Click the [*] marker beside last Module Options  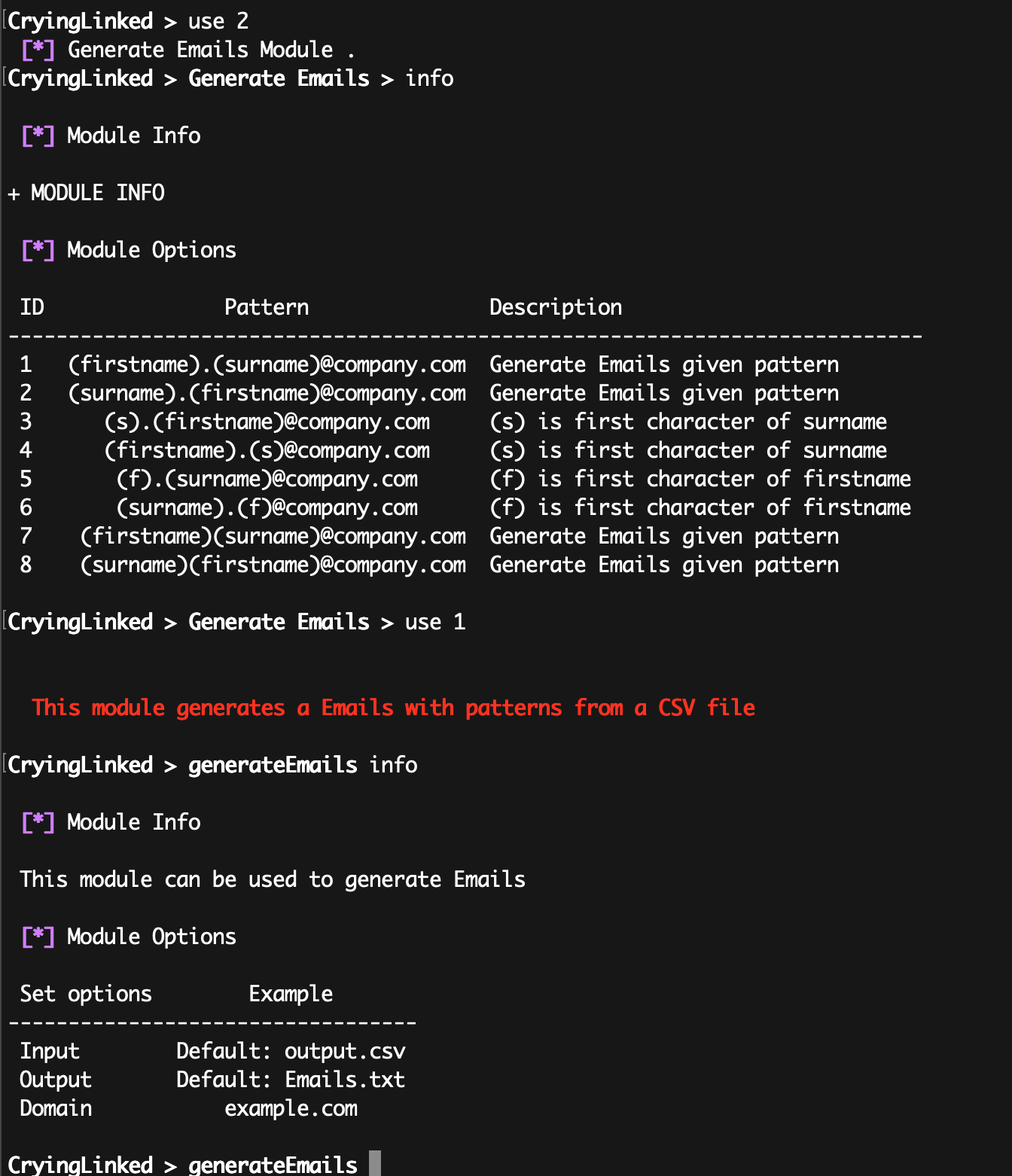pos(38,937)
